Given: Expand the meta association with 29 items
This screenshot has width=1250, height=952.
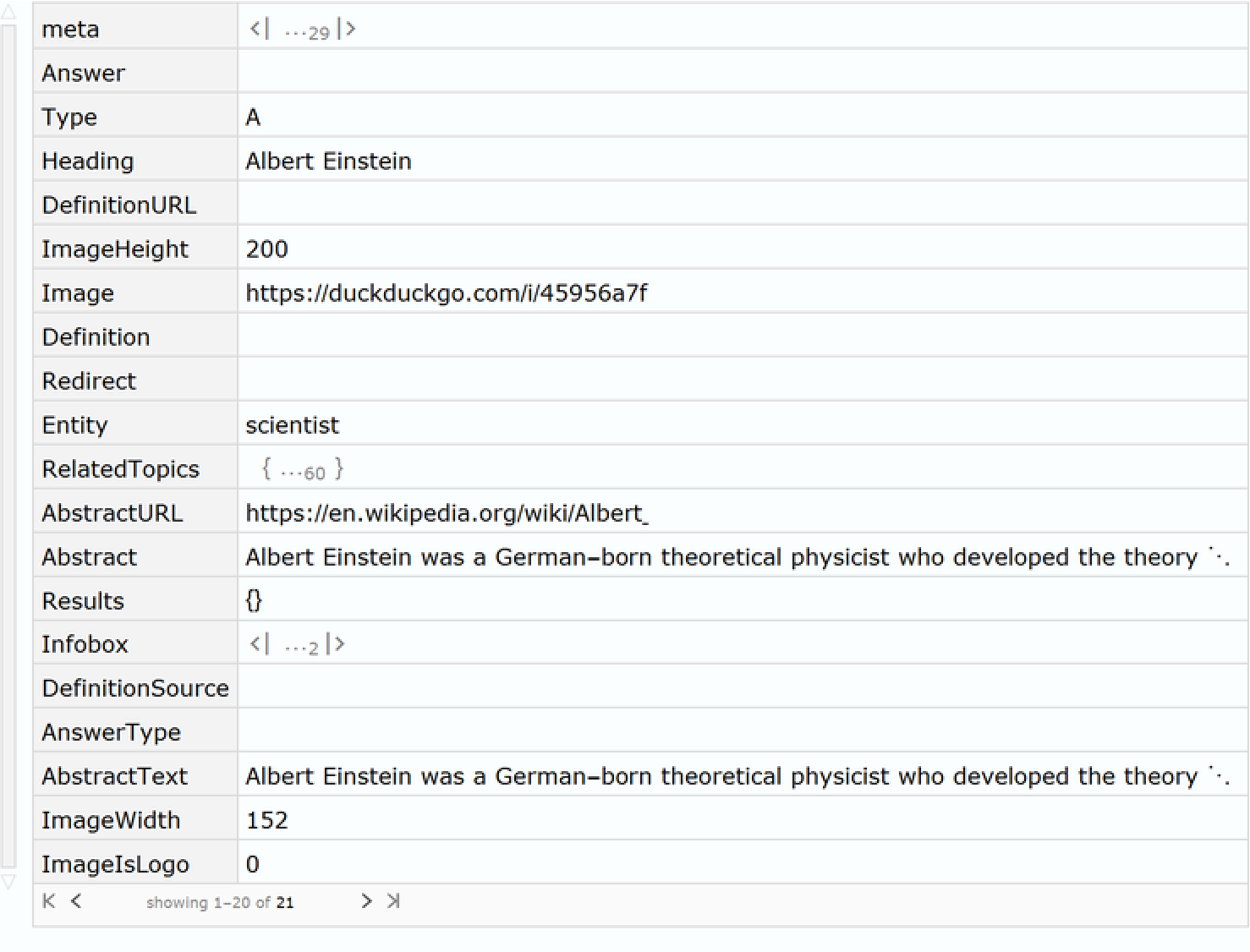Looking at the screenshot, I should 303,30.
